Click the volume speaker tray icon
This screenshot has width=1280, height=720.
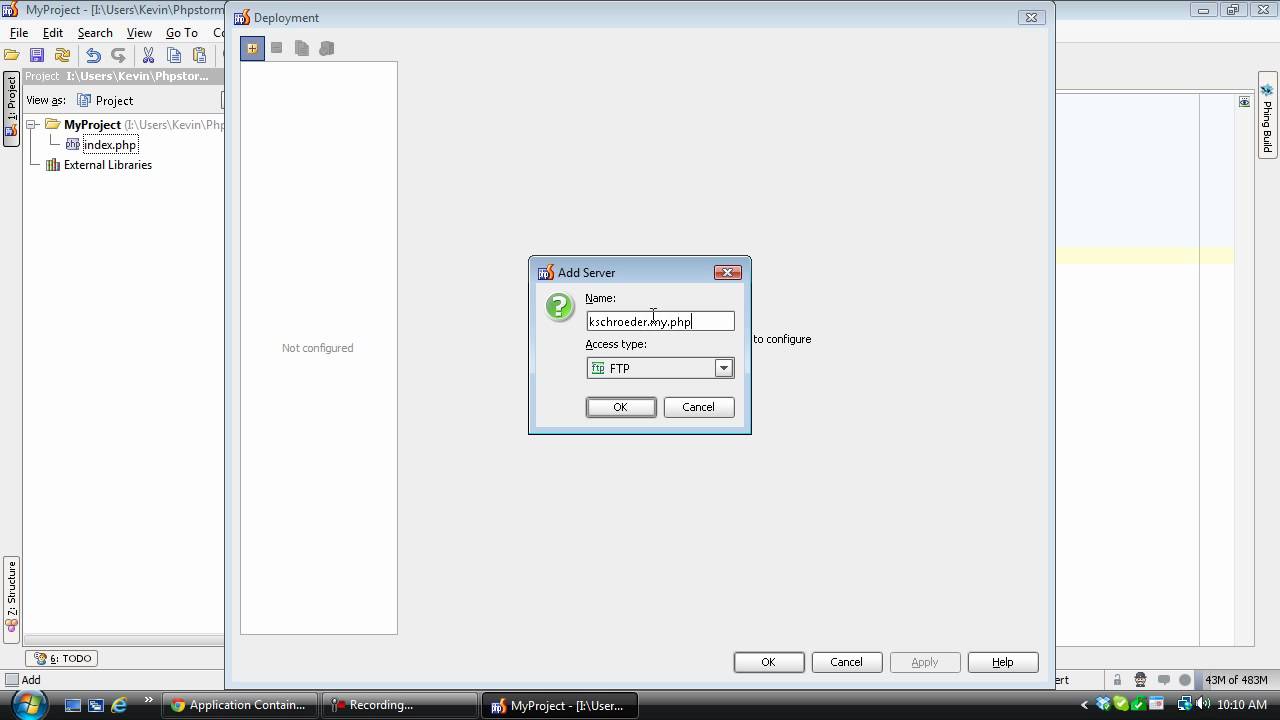click(x=1203, y=705)
